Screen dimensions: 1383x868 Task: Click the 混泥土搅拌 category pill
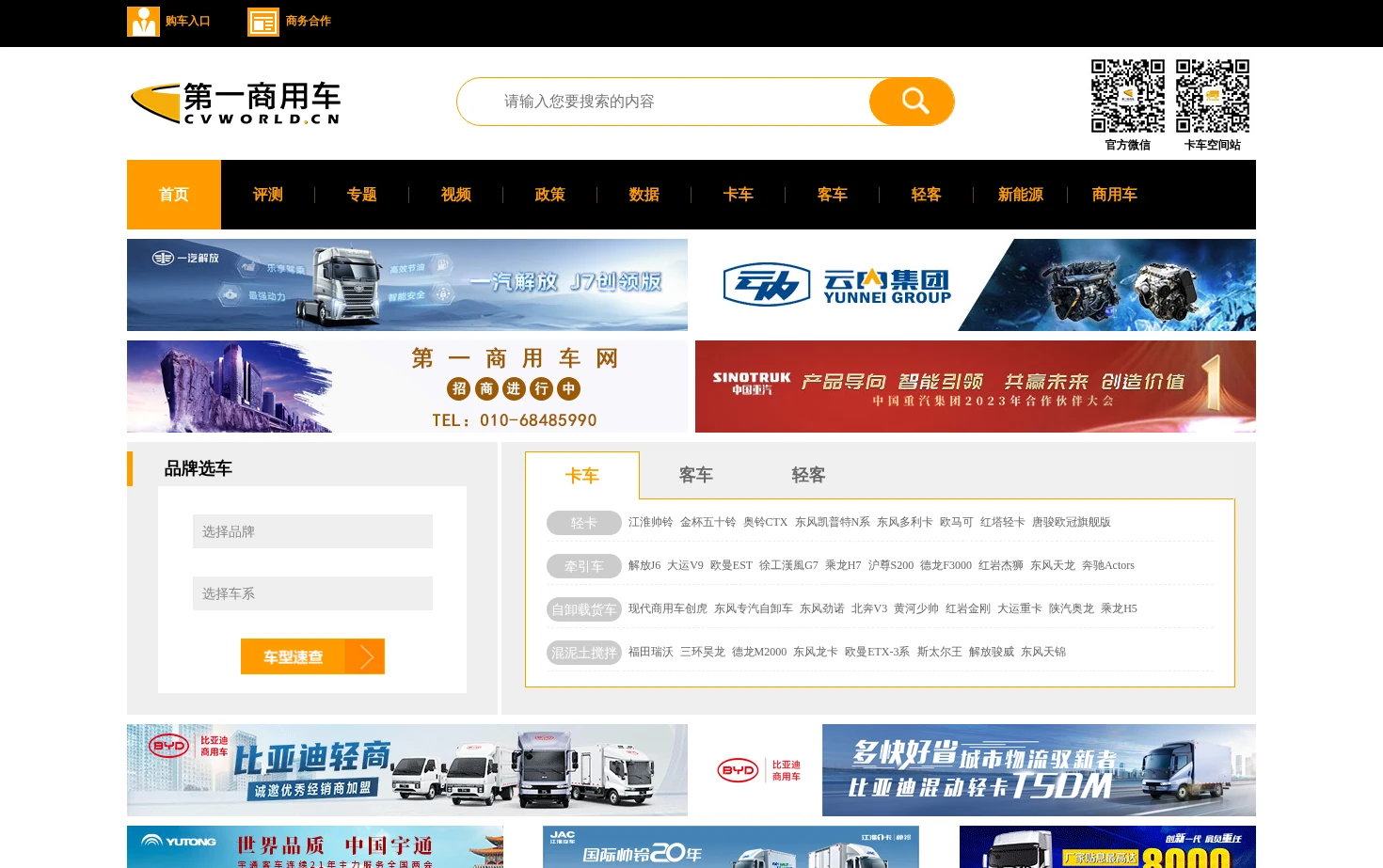pyautogui.click(x=584, y=653)
